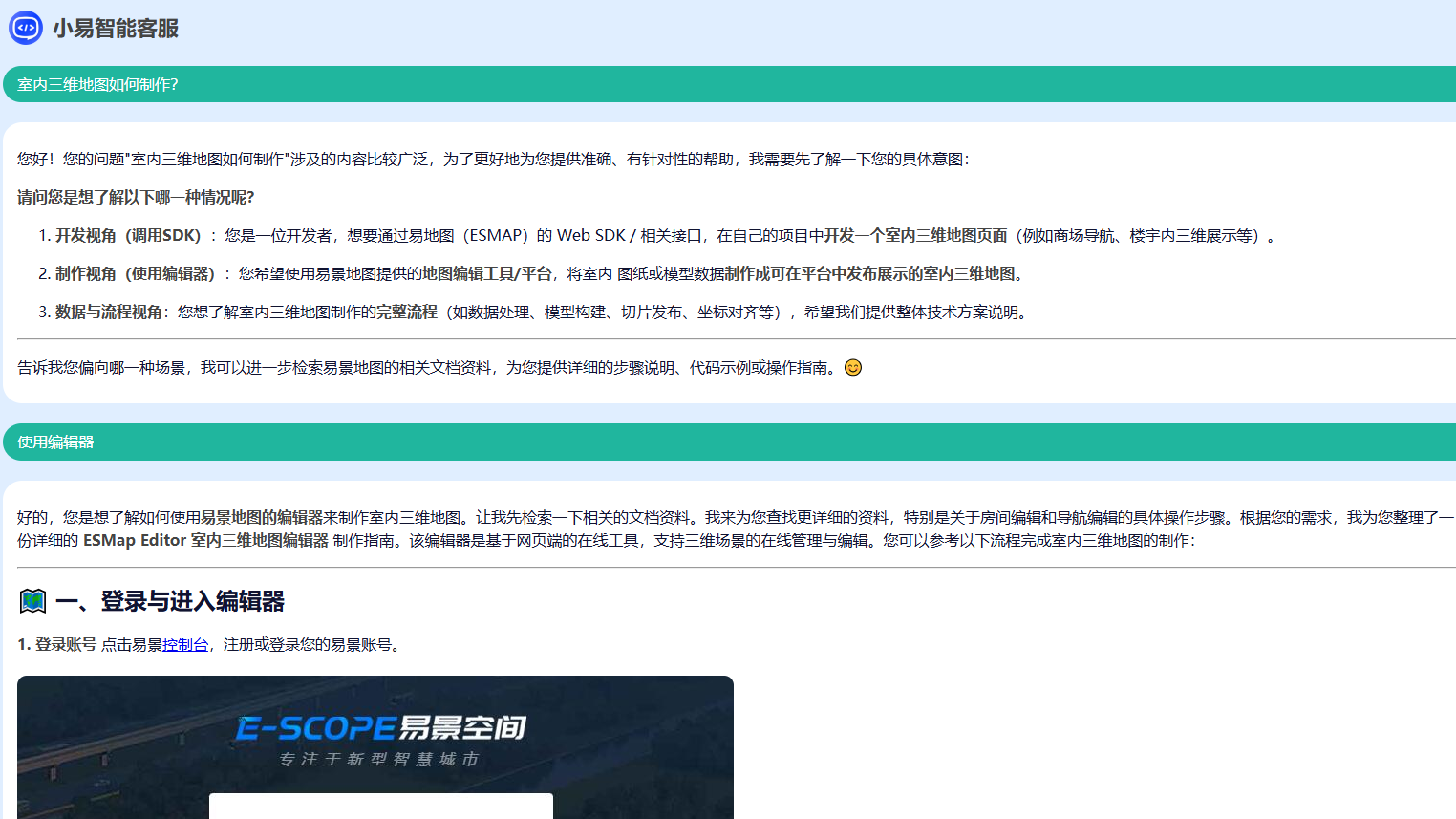
Task: Click the E-SCOPE易景空间 logo in the screenshot
Action: pos(381,728)
